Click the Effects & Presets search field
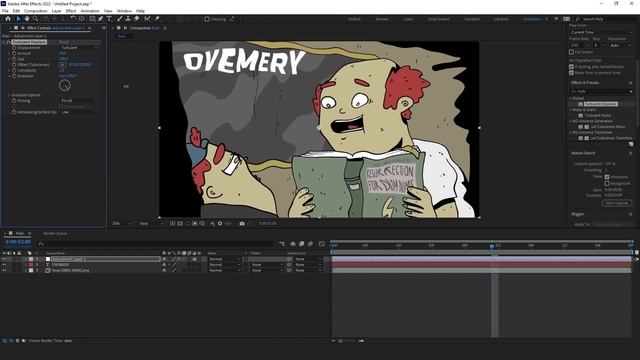The width and height of the screenshot is (640, 360). (602, 91)
